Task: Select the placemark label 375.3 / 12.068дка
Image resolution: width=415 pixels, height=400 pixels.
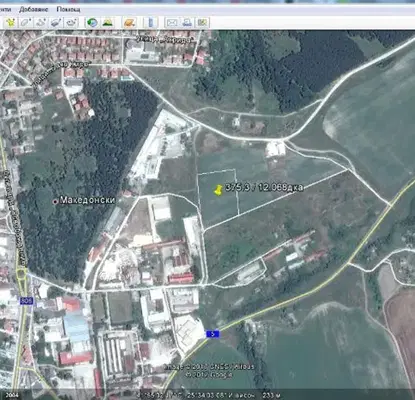Action: point(264,188)
